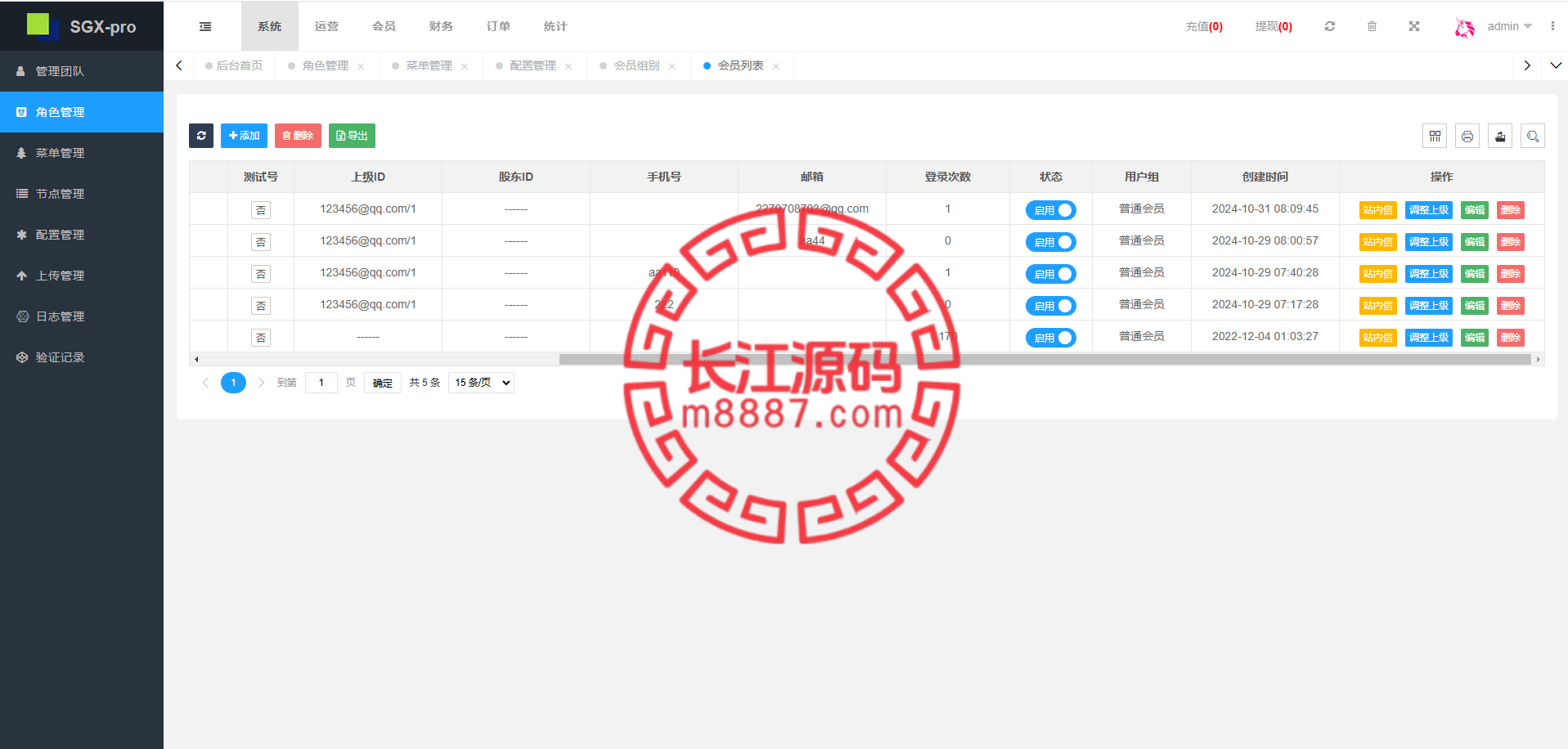Toggle 启用 switch for 2024-10-31 08:09:45 row
The height and width of the screenshot is (749, 1568).
click(1051, 210)
